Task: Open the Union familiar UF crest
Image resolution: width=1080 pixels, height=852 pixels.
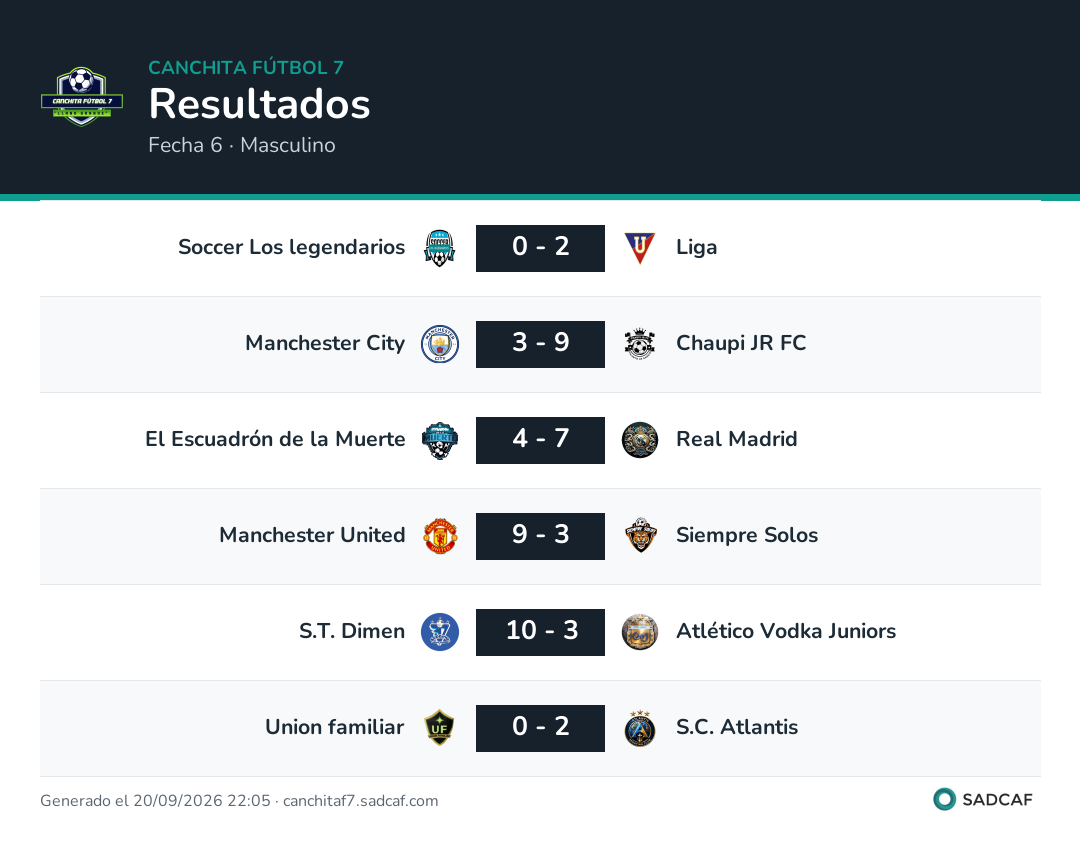Action: (x=439, y=727)
